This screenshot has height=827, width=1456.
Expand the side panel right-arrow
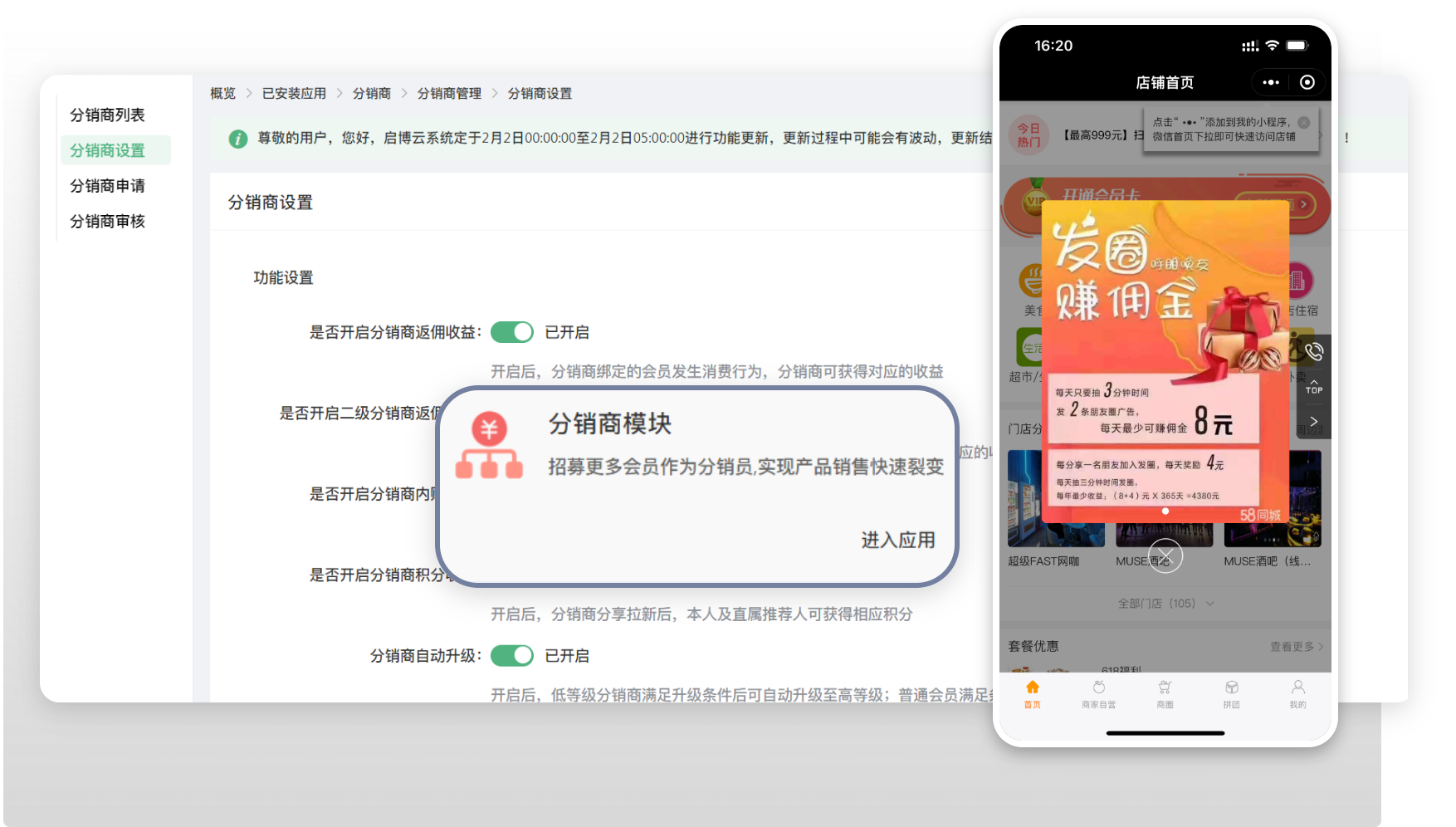point(1313,421)
